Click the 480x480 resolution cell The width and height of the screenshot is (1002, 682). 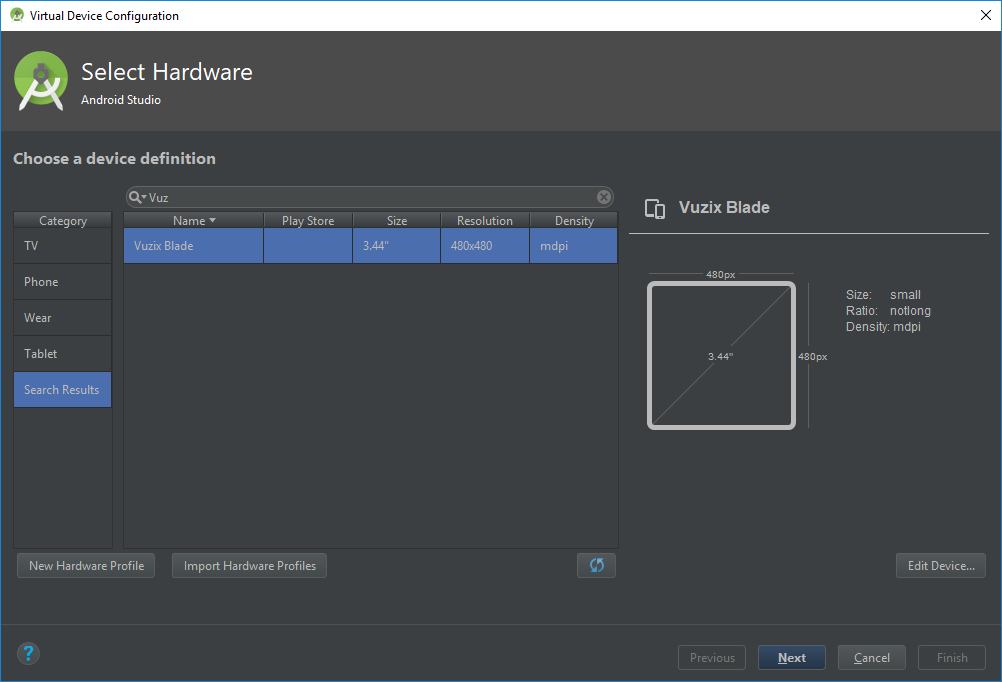pos(485,245)
